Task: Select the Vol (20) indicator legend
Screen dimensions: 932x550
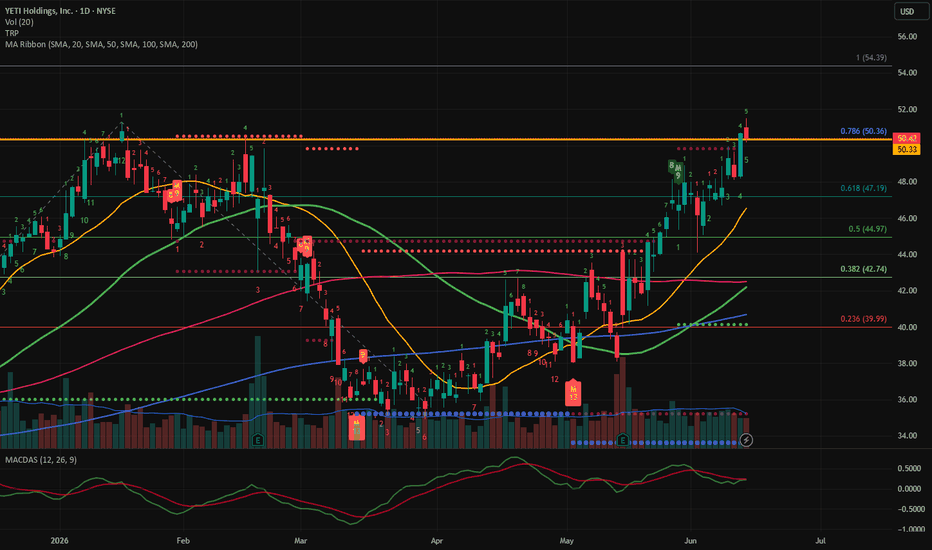Action: tap(19, 22)
